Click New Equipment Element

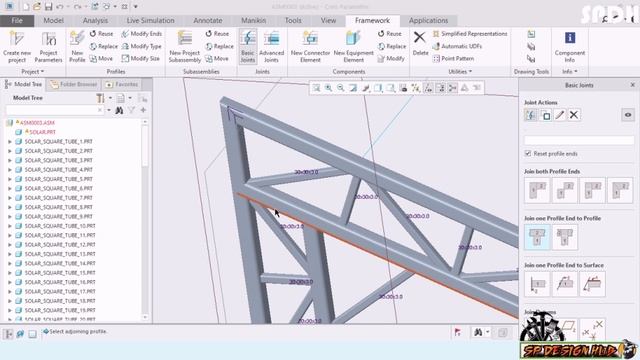(x=353, y=47)
